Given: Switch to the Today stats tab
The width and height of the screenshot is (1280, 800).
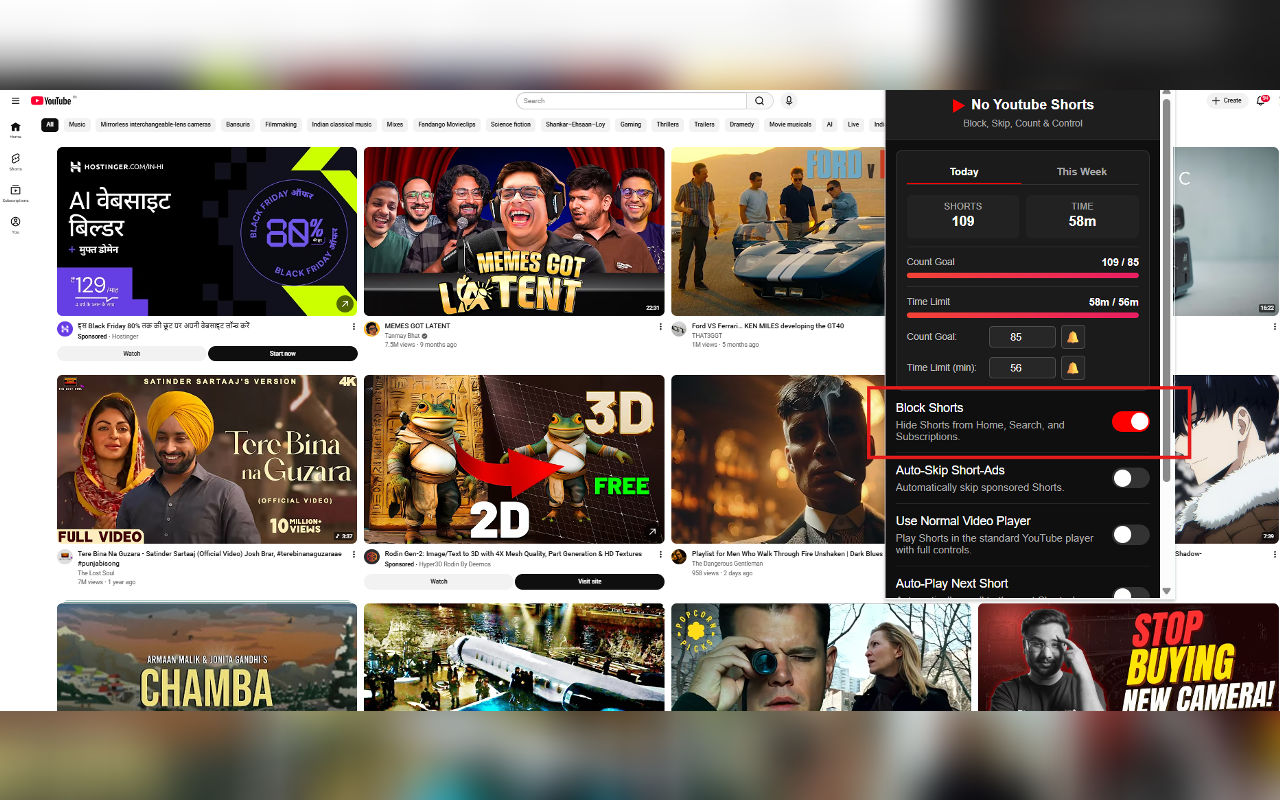Looking at the screenshot, I should [964, 171].
